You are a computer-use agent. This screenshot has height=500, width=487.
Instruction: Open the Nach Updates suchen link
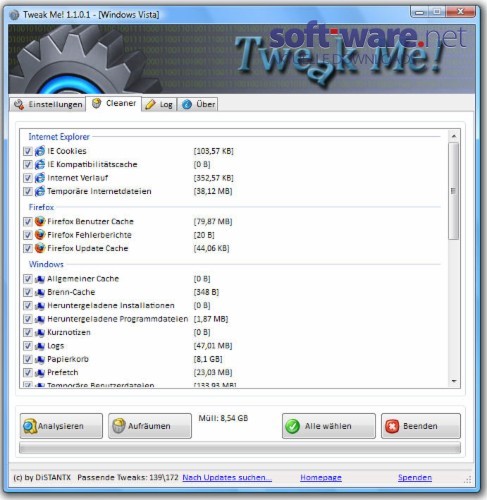point(227,478)
